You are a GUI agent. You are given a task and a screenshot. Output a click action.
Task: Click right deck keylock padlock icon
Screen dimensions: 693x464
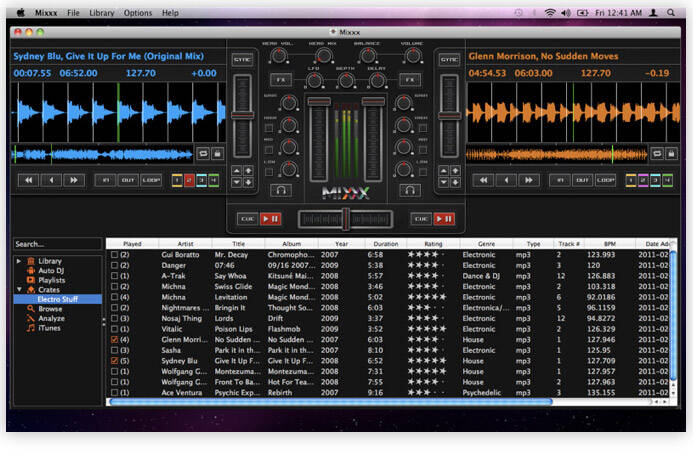(x=671, y=154)
